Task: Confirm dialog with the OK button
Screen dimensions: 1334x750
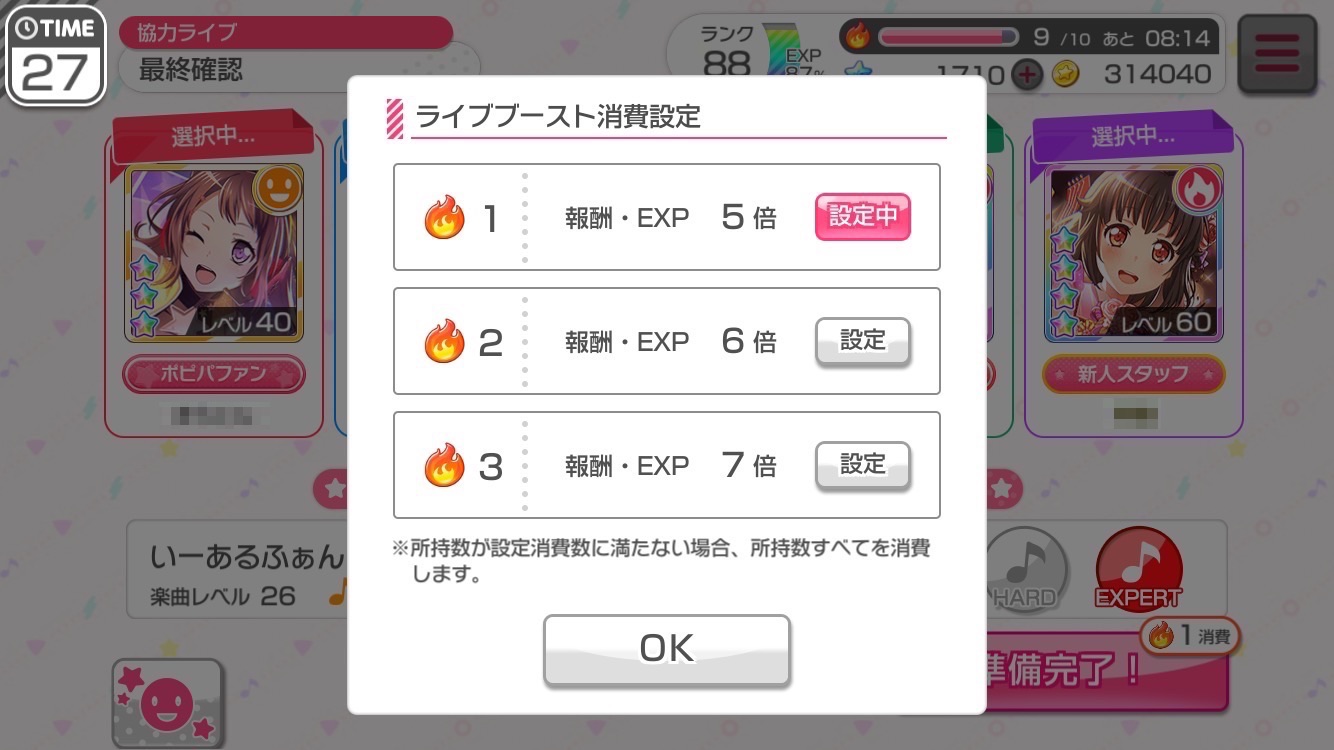Action: point(667,649)
